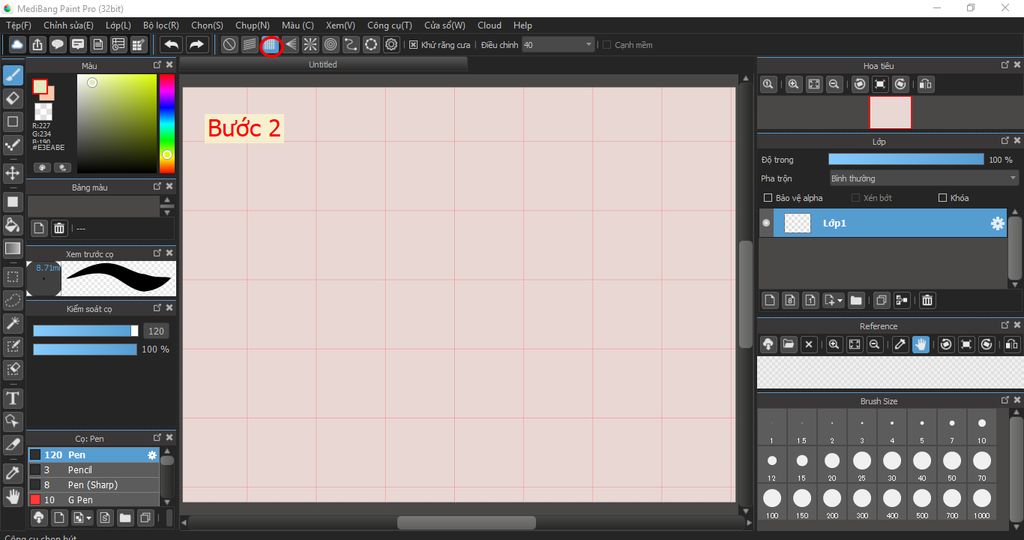Viewport: 1024px width, 540px height.
Task: Click the brush size value field 120
Action: (156, 331)
